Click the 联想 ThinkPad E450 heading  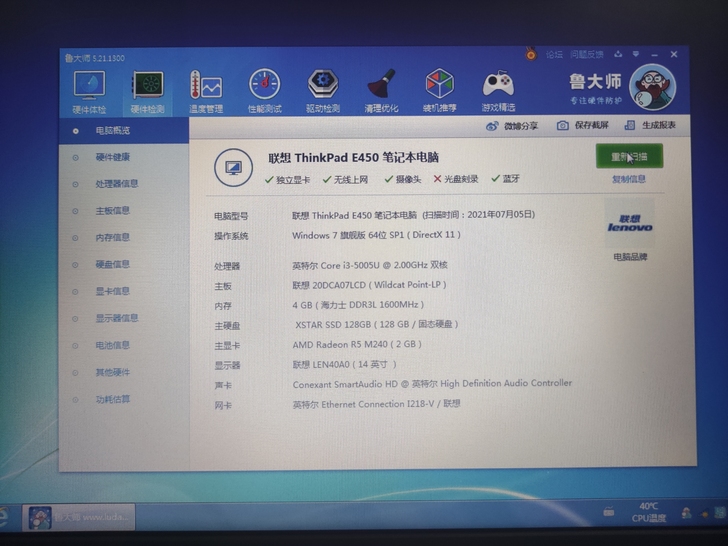(x=353, y=158)
